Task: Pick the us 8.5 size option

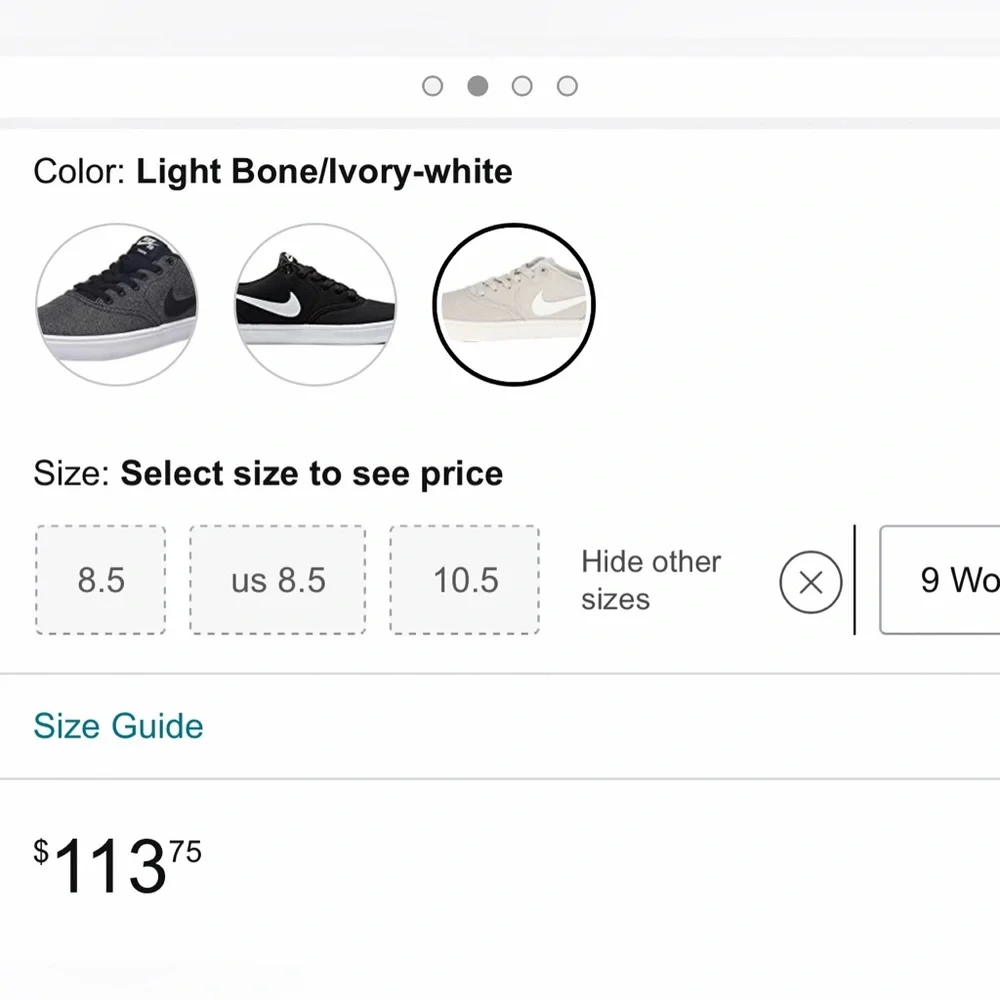Action: pos(278,580)
